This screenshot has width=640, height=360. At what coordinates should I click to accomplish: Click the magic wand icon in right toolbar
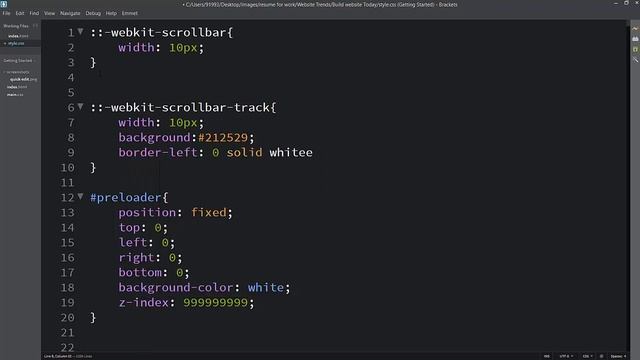635,60
